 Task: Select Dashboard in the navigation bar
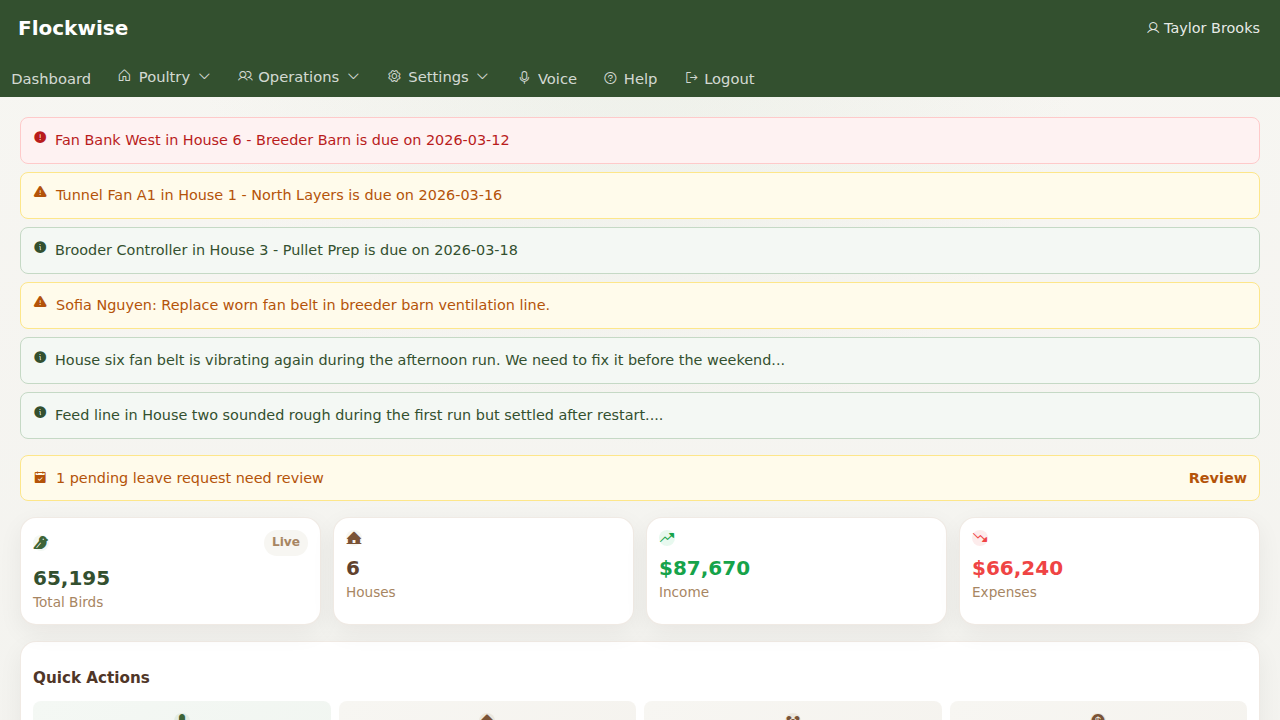(51, 78)
